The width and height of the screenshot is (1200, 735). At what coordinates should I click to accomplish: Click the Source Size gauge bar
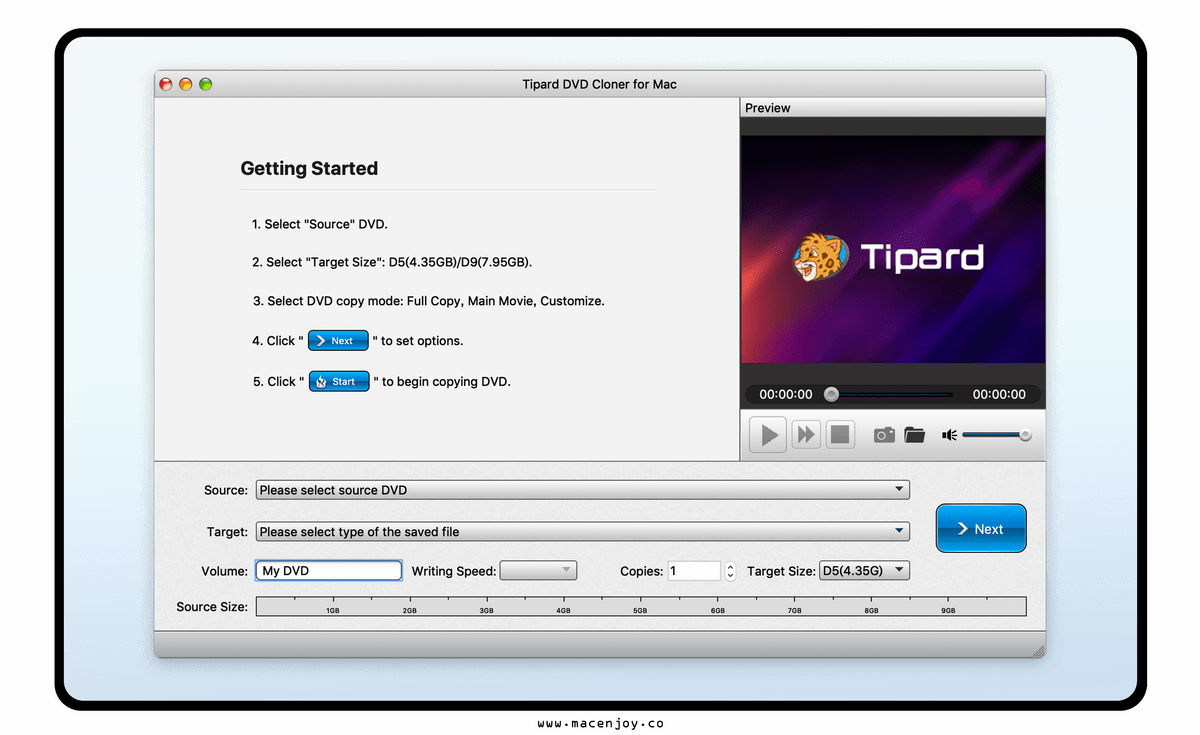coord(641,606)
